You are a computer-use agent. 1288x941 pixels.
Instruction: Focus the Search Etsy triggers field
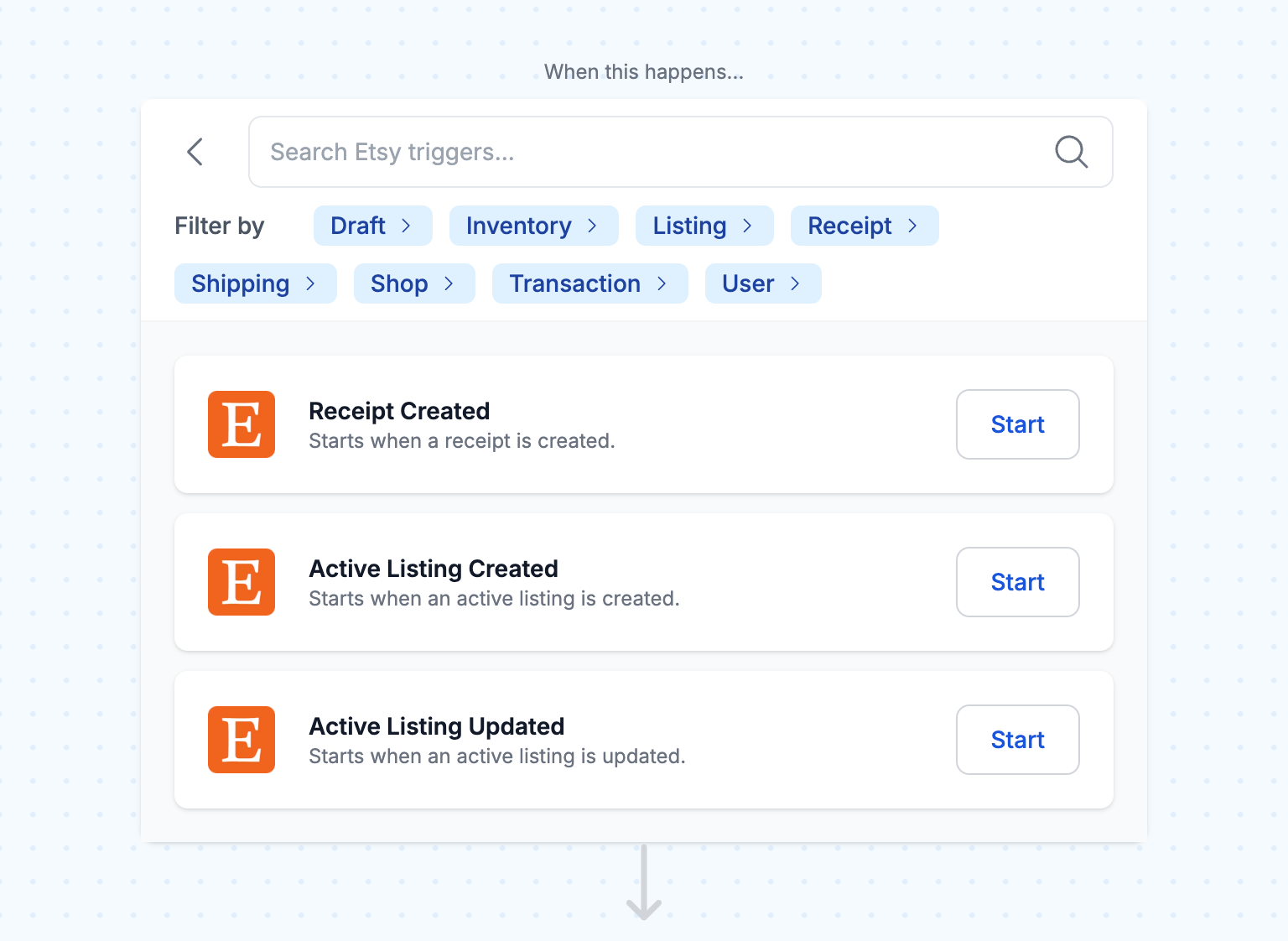coord(680,152)
